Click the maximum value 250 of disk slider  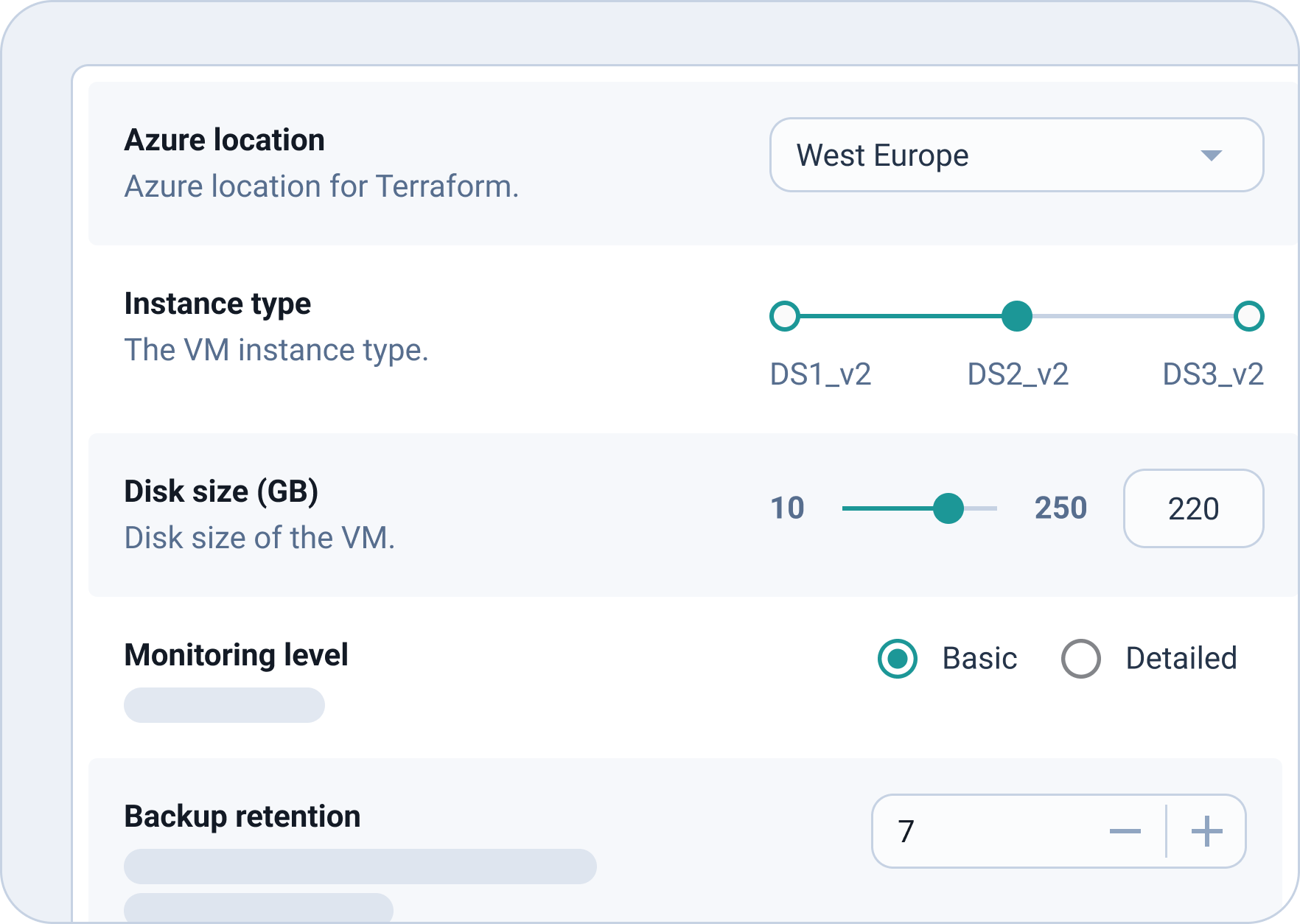tap(1060, 508)
